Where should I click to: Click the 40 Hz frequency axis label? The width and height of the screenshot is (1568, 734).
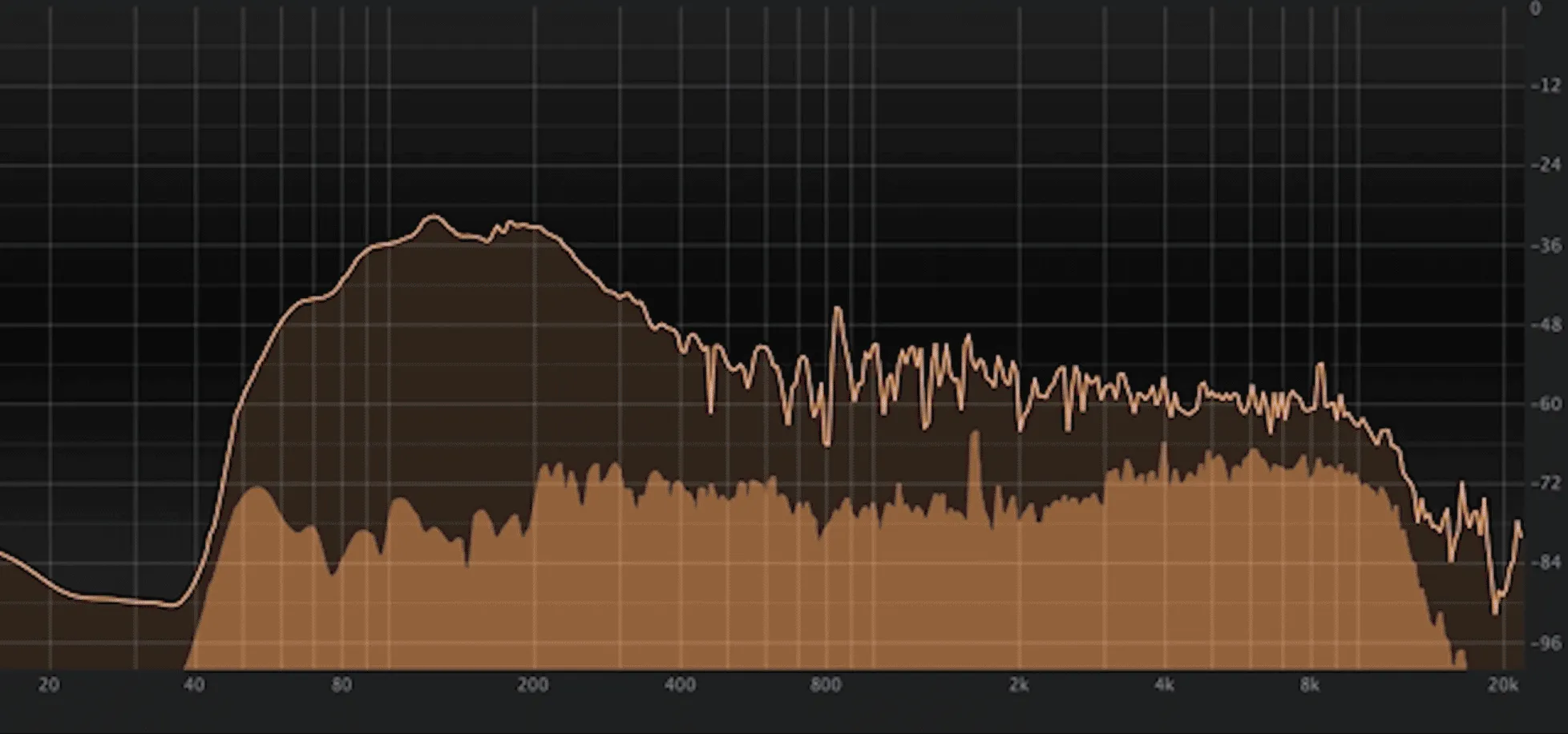point(193,685)
